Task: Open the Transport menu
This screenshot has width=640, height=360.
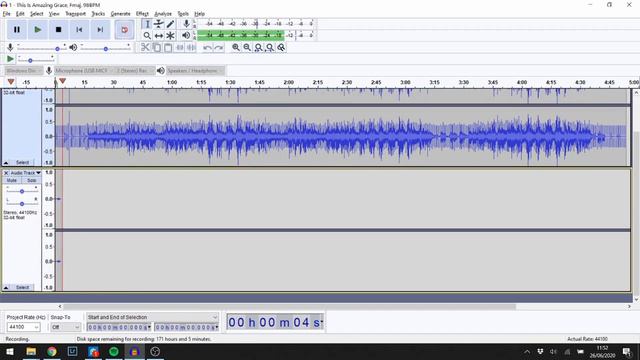Action: pos(76,13)
